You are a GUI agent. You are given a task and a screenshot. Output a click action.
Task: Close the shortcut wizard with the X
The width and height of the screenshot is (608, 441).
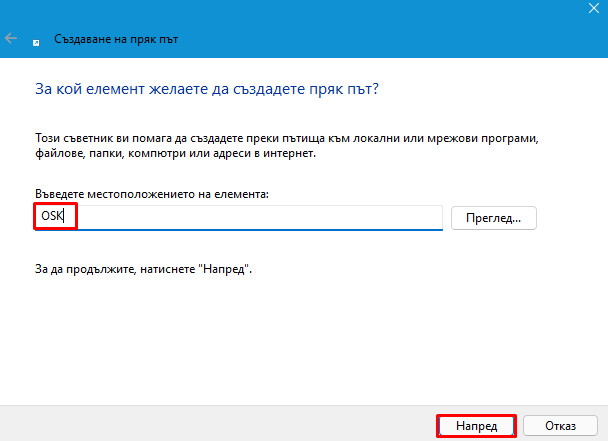pos(594,8)
